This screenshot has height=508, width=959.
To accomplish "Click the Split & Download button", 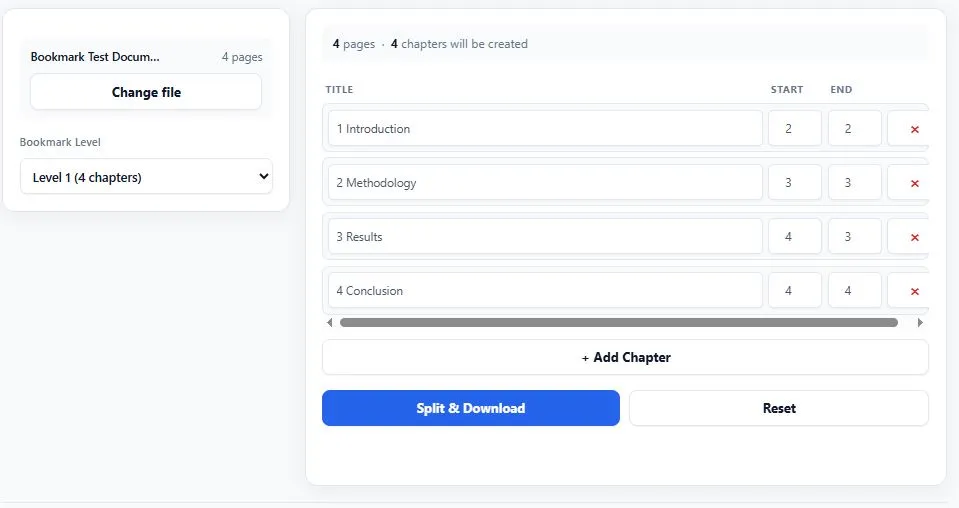I will [471, 408].
